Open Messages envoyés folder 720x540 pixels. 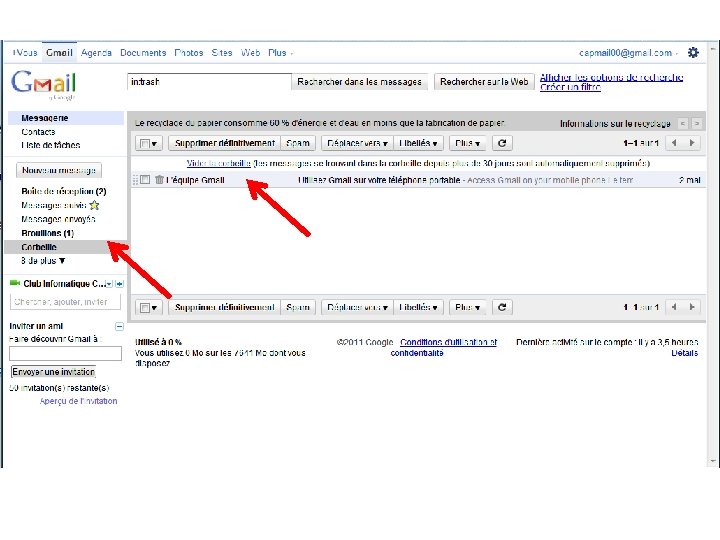pyautogui.click(x=58, y=219)
